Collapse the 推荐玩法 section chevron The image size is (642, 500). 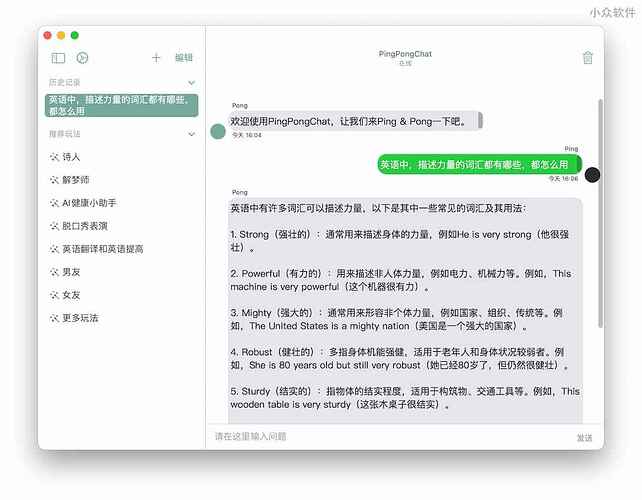(191, 134)
